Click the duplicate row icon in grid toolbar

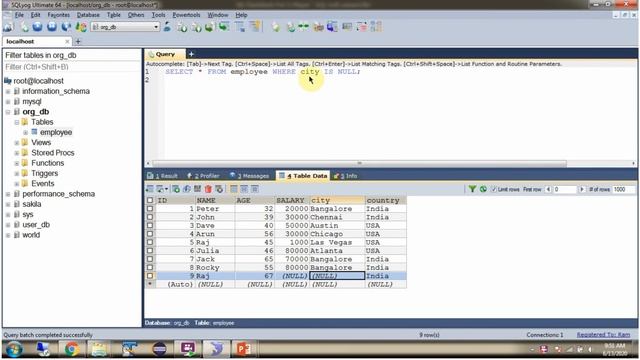(x=187, y=189)
